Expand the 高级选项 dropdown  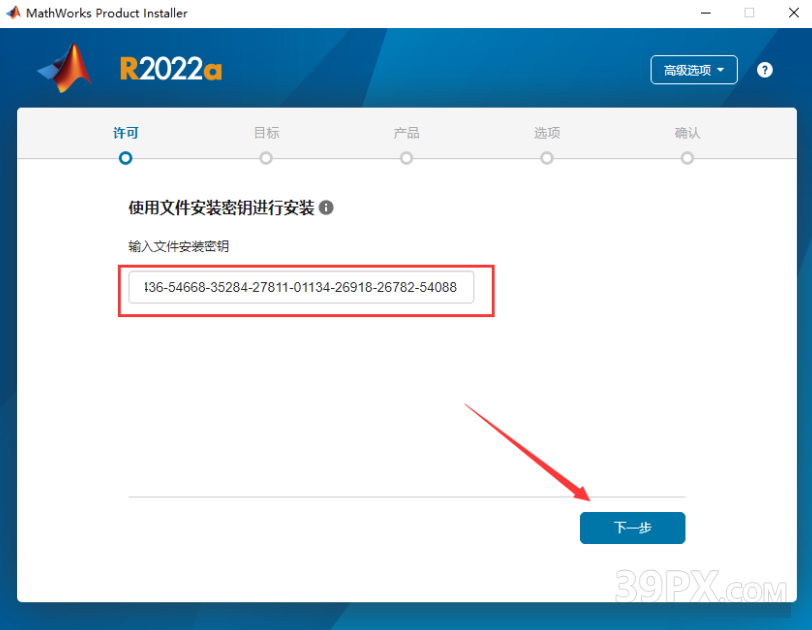pos(694,70)
